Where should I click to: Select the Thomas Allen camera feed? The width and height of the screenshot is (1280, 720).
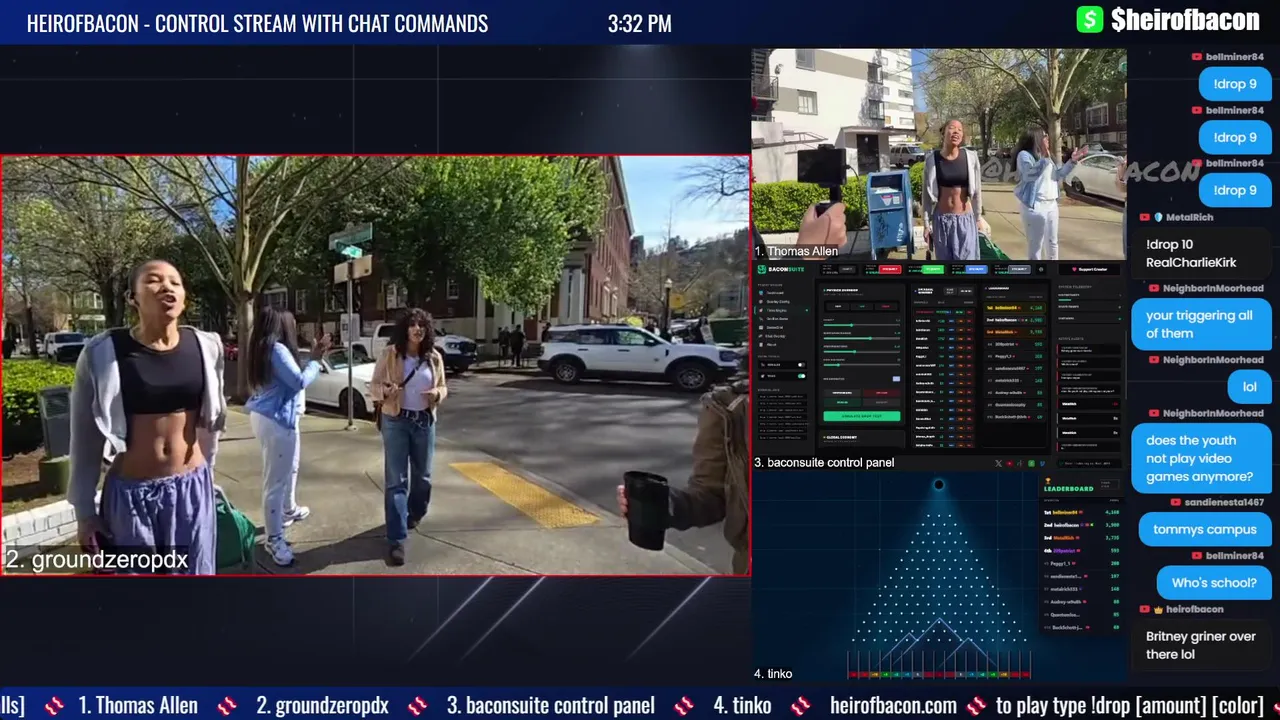pos(939,154)
